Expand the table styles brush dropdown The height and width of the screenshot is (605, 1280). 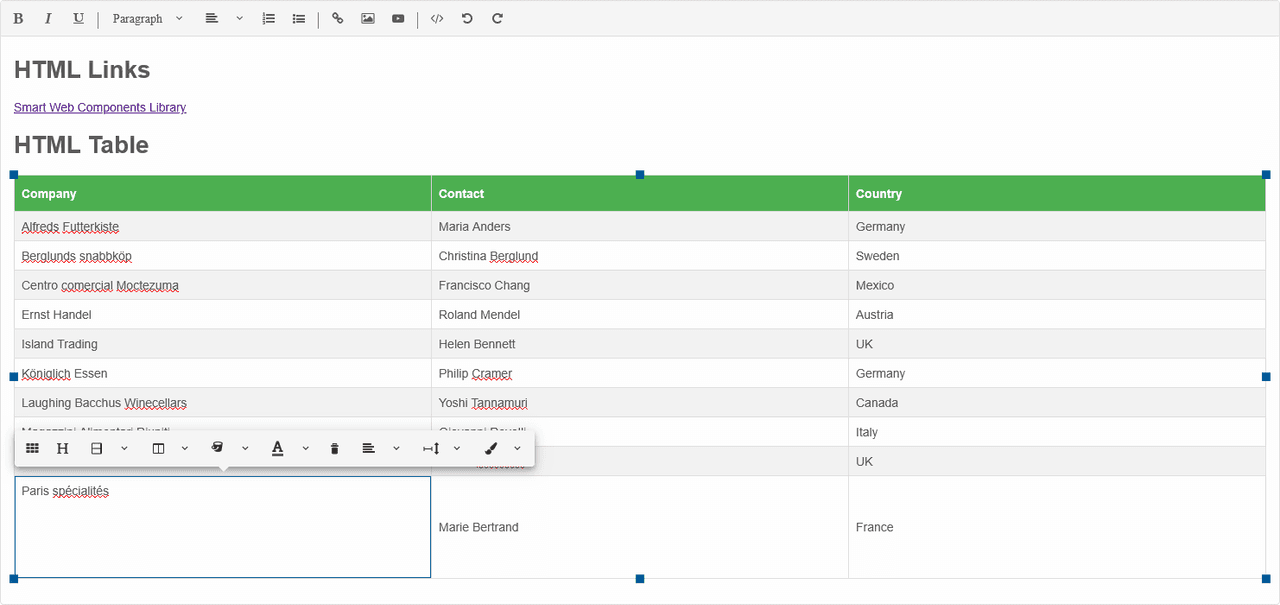pos(517,449)
